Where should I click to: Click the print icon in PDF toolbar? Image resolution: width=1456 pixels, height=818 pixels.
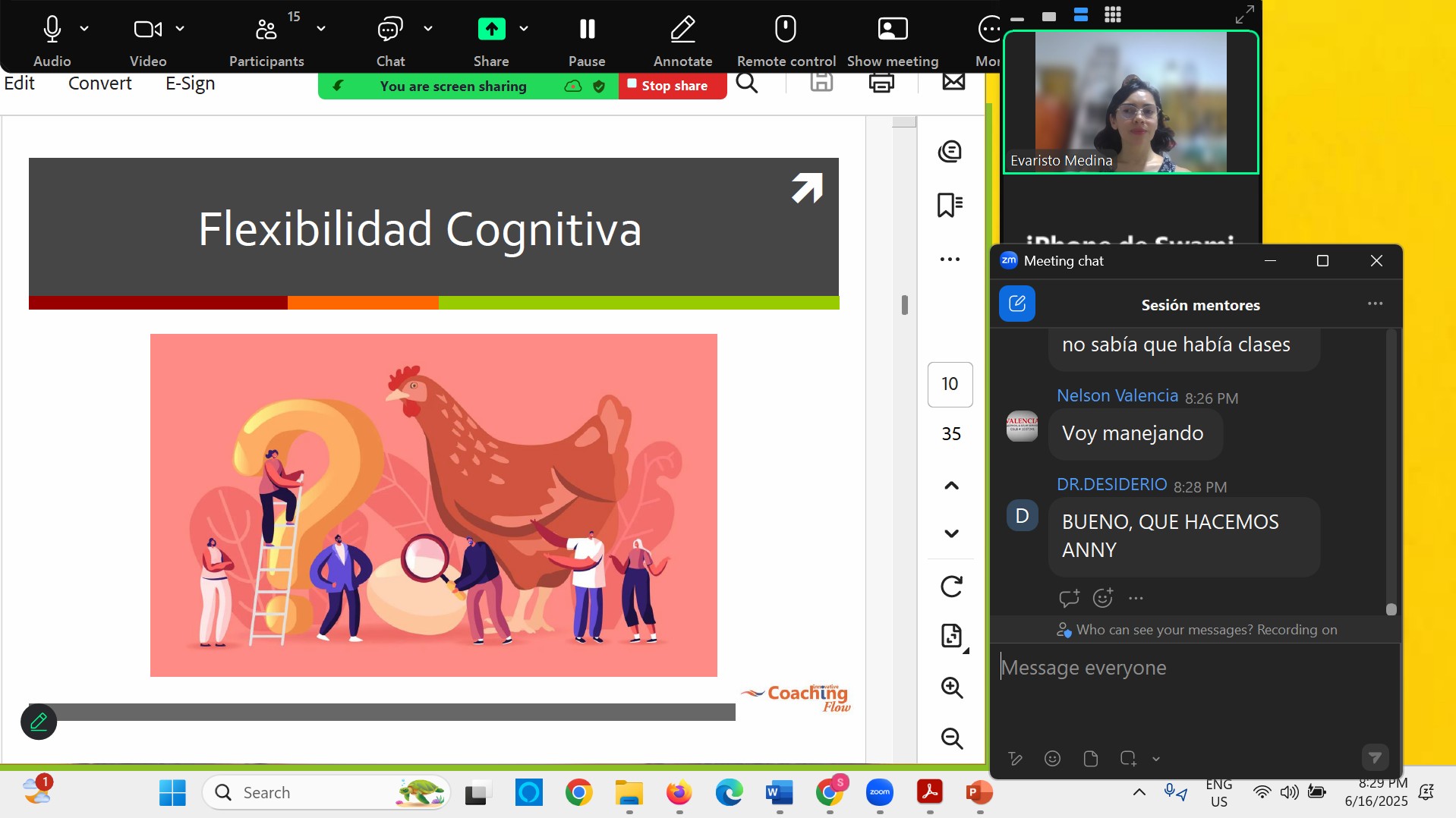pyautogui.click(x=881, y=83)
